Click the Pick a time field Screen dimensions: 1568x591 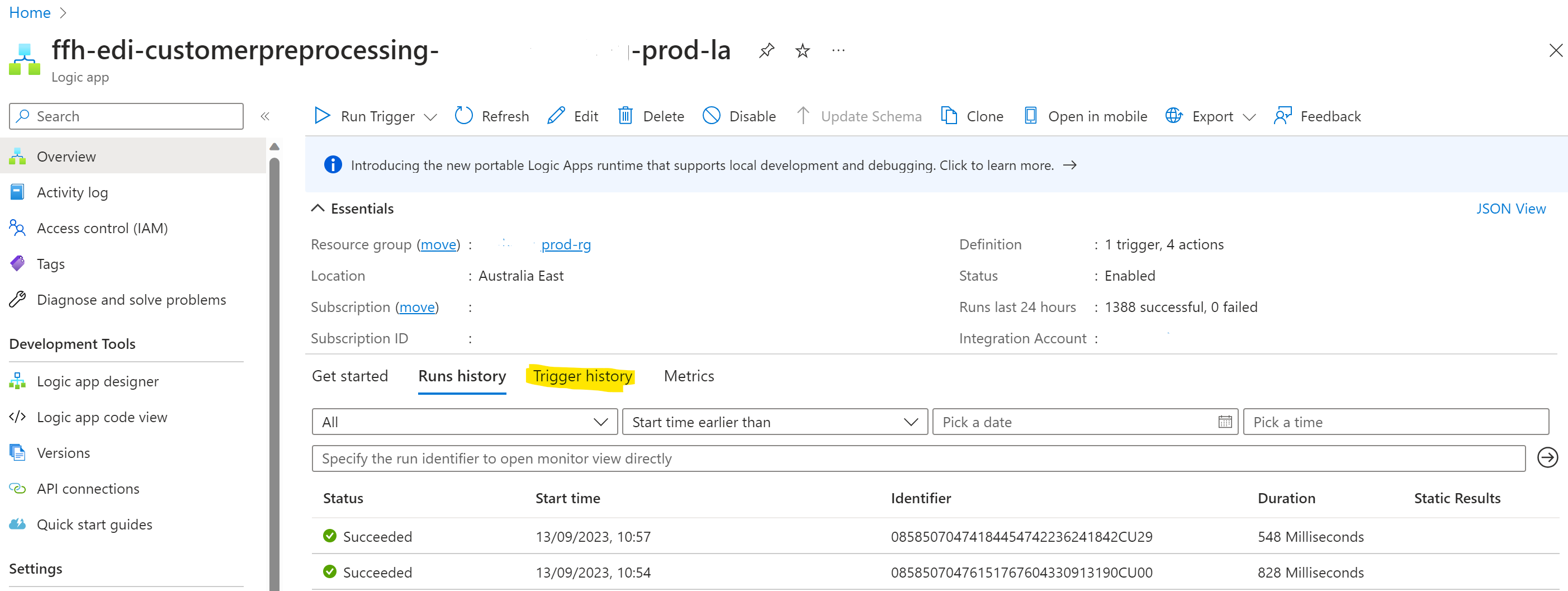1396,422
